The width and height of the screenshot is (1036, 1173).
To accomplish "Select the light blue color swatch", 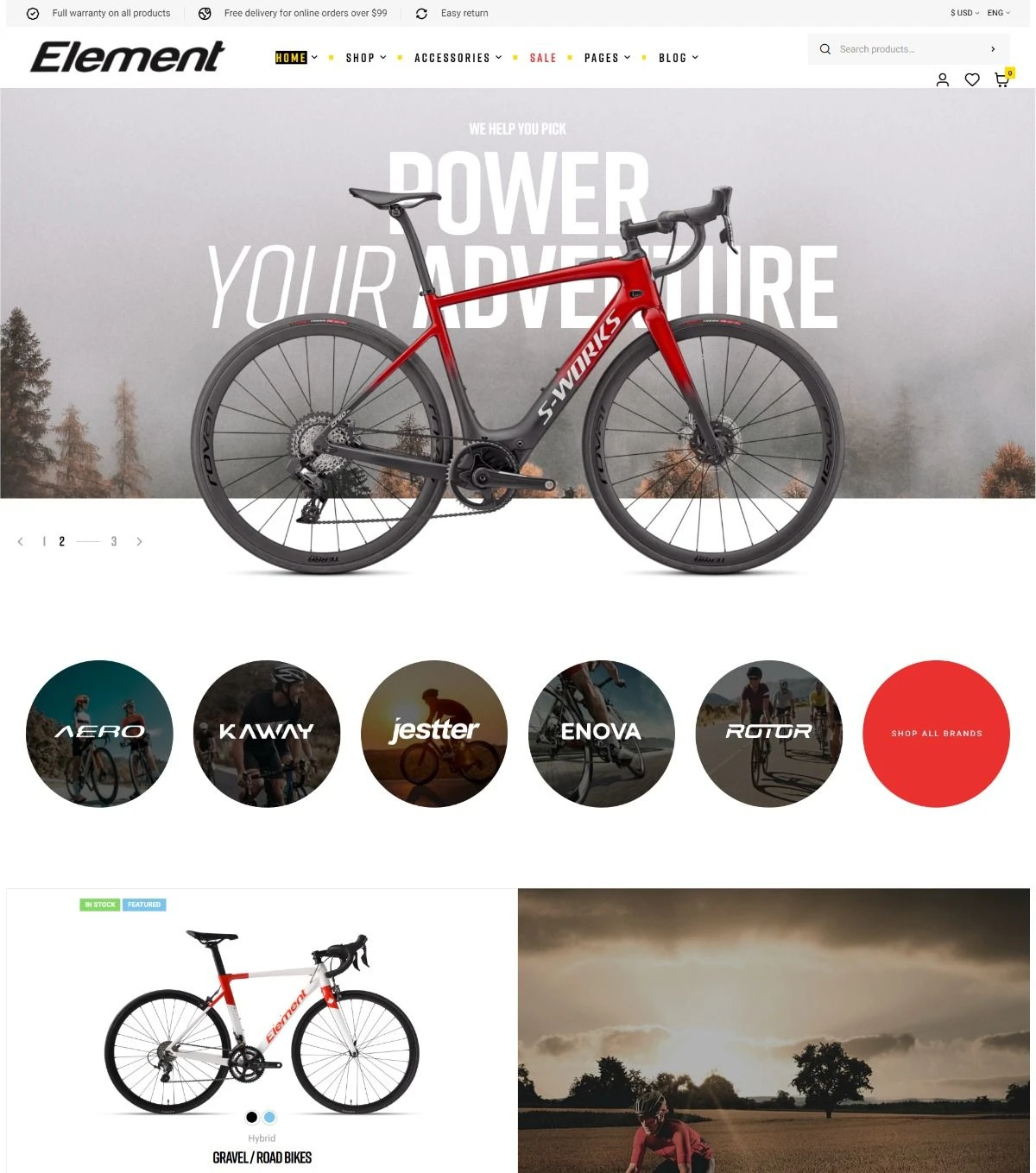I will click(269, 1117).
